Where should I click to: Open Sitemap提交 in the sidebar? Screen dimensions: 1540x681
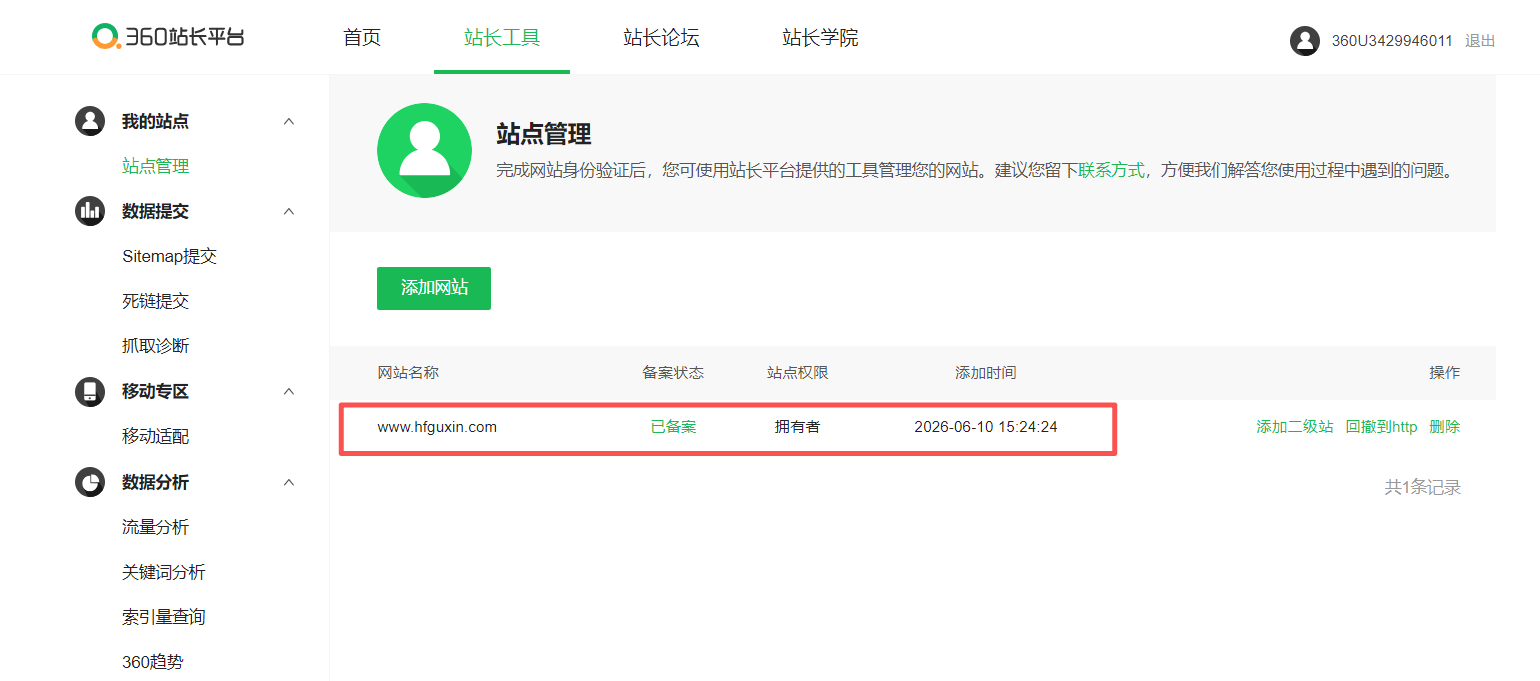click(170, 256)
